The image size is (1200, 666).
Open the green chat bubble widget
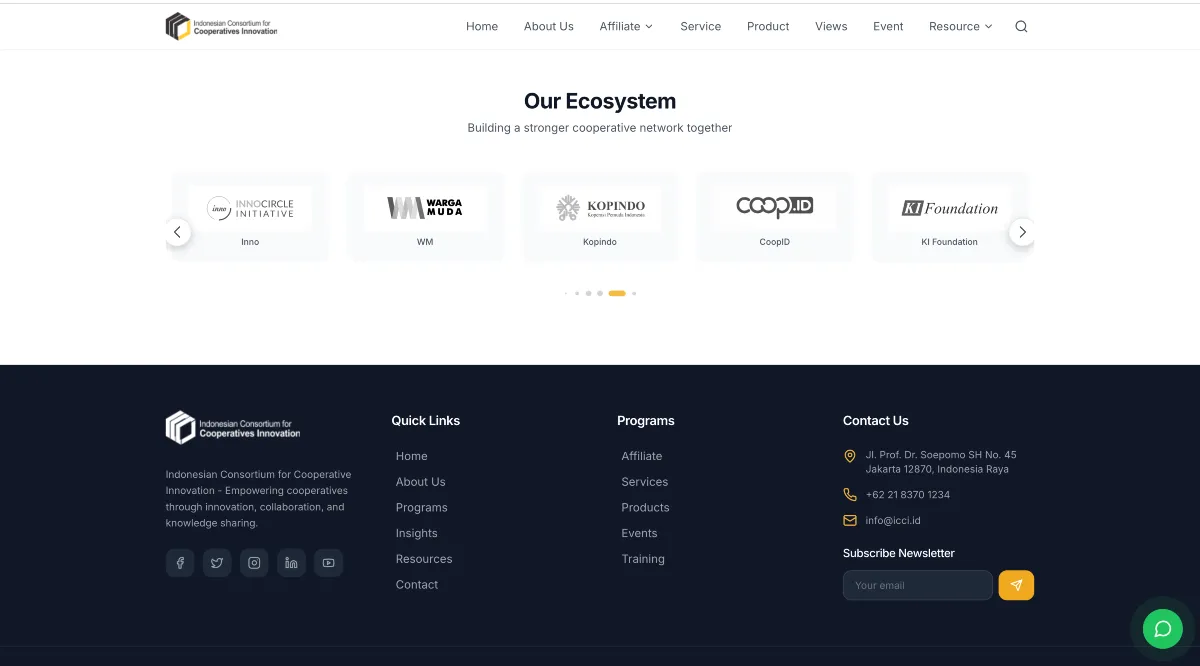click(x=1163, y=629)
